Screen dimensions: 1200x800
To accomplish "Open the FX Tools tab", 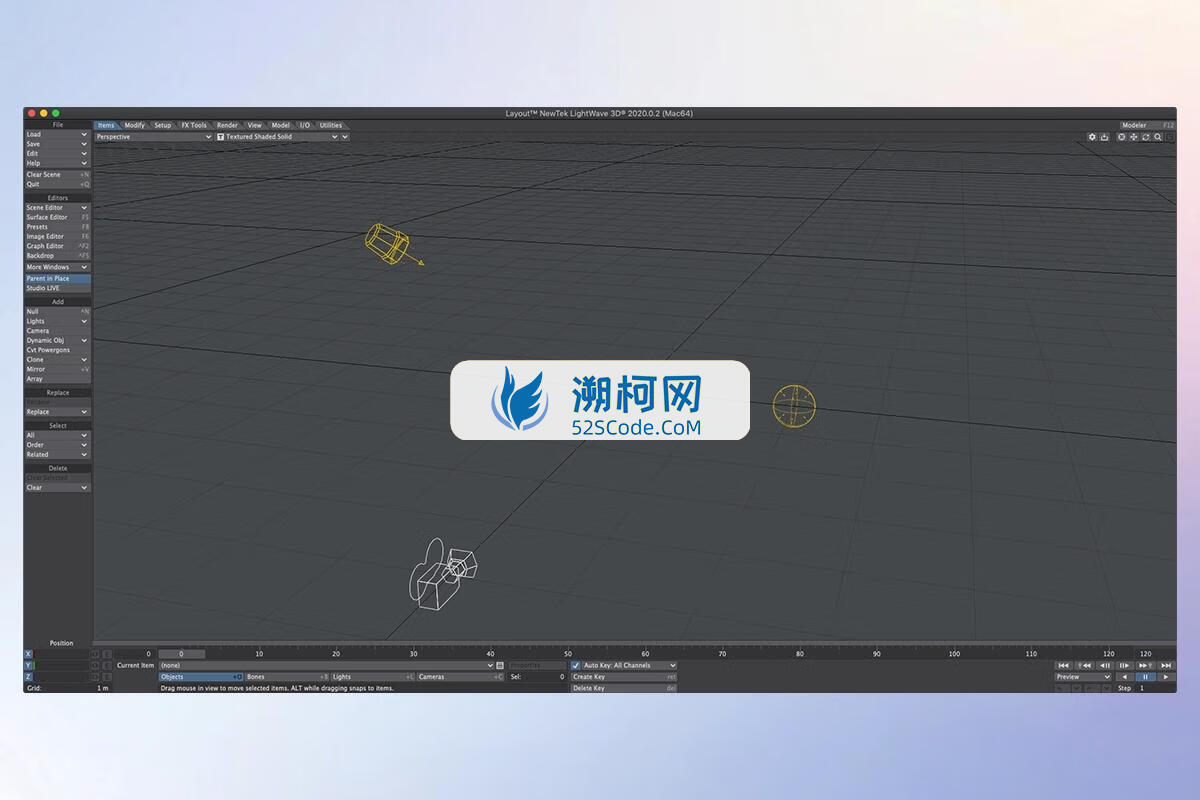I will point(194,125).
